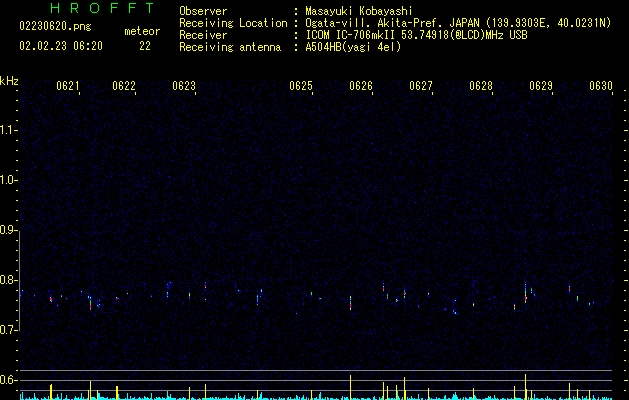Click the date stamp 02.02.23 06:20
Image resolution: width=629 pixels, height=400 pixels.
pos(61,46)
